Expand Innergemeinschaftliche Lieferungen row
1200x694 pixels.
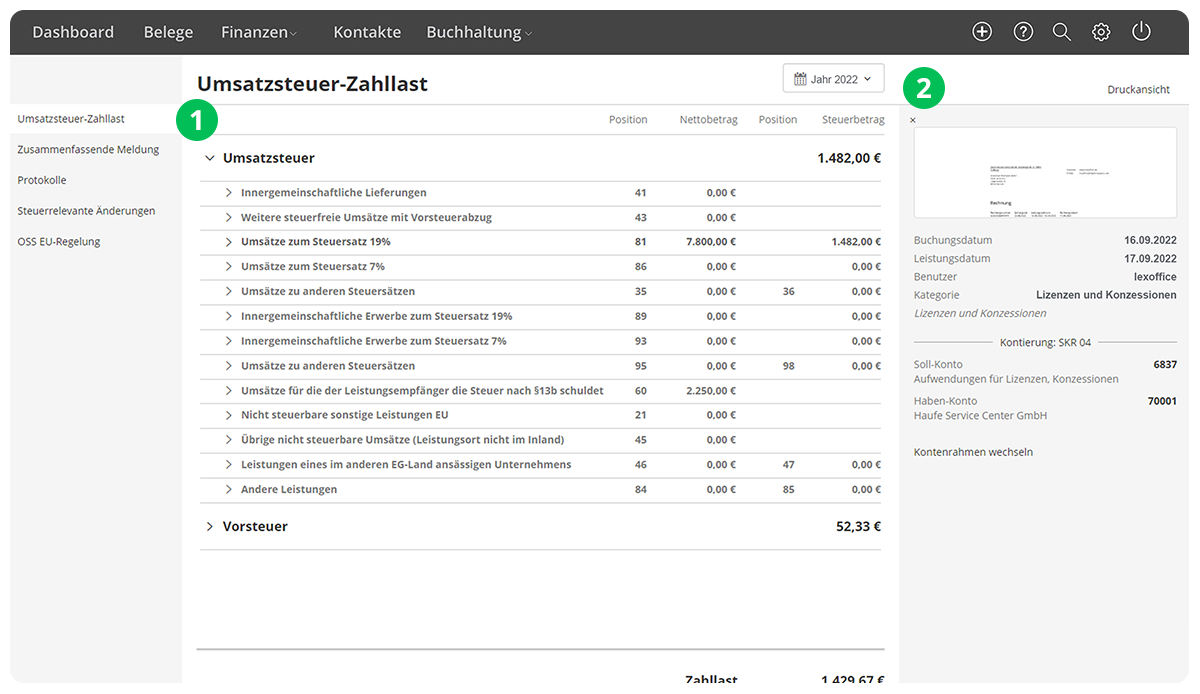229,192
